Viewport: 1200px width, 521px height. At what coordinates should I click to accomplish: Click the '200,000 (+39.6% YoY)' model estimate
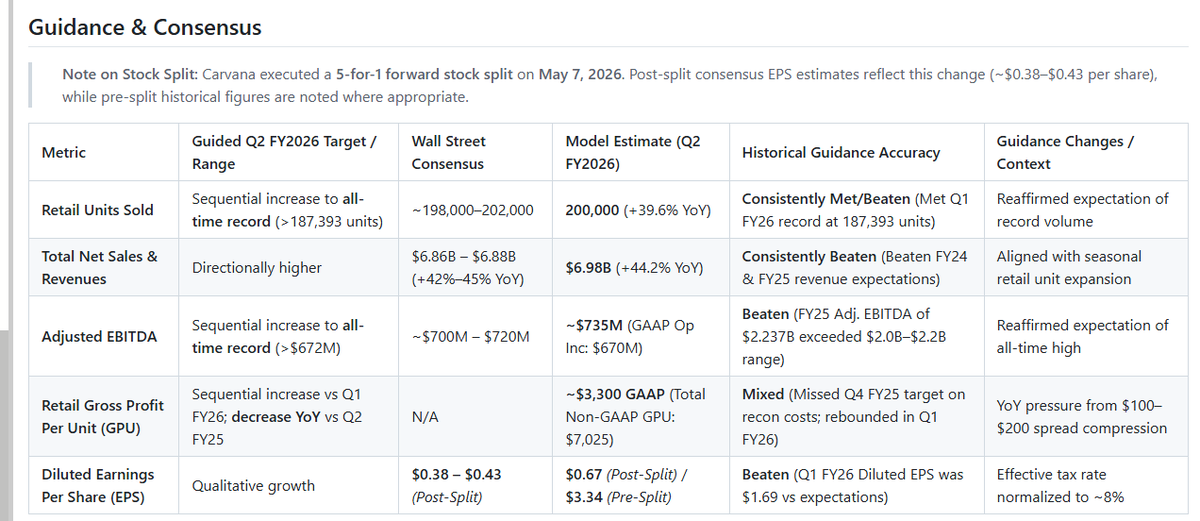coord(637,210)
